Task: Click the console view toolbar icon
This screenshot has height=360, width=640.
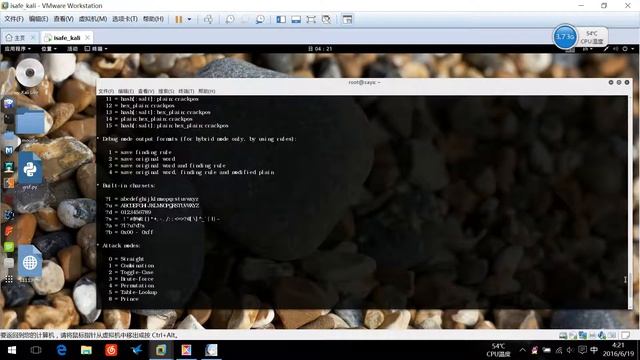Action: tap(347, 19)
